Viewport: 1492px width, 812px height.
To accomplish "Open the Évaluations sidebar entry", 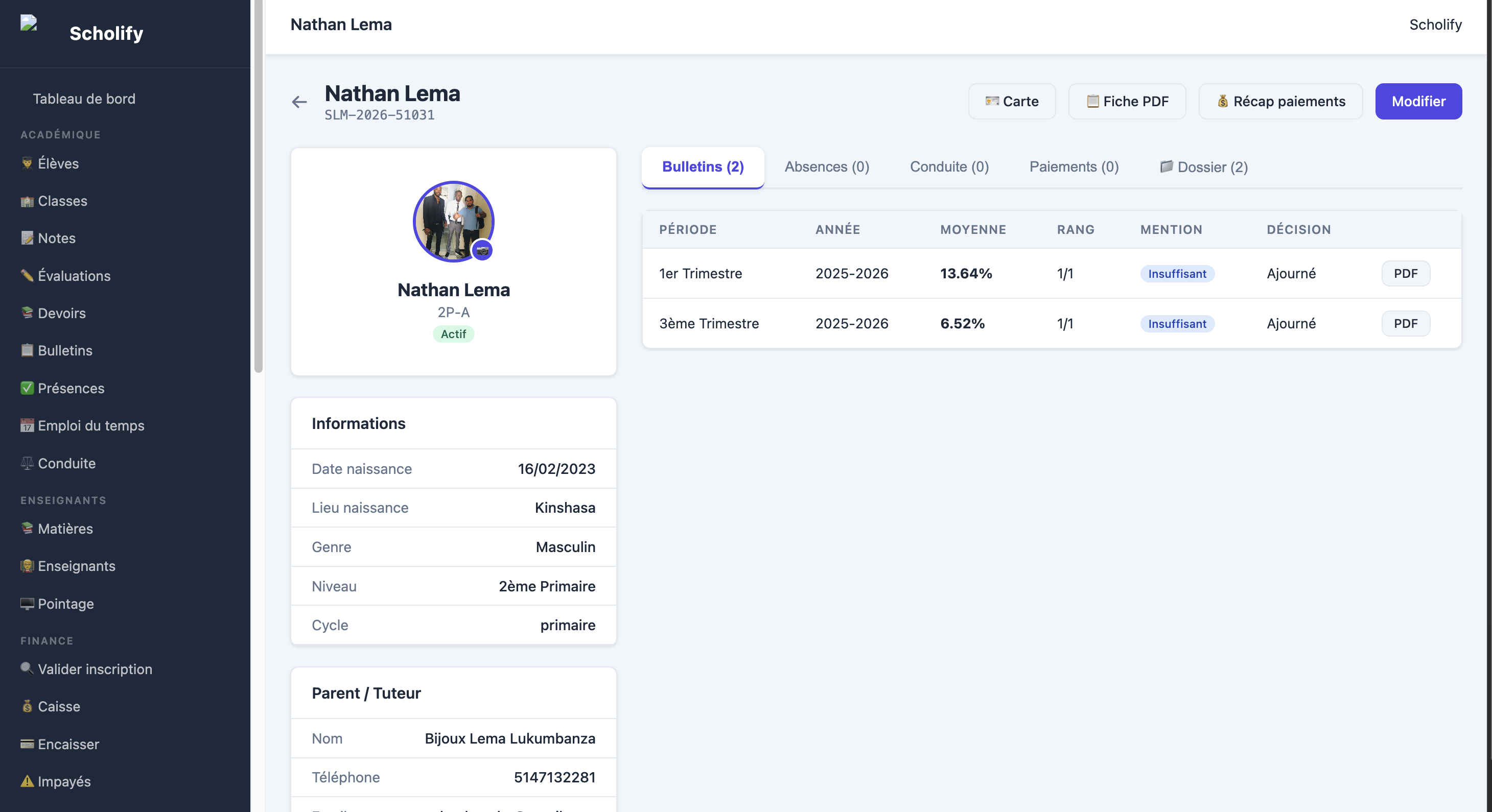I will (x=65, y=275).
